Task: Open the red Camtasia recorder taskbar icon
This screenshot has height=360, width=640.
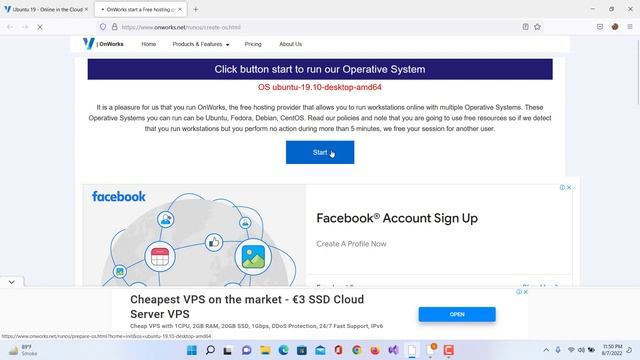Action: point(449,350)
